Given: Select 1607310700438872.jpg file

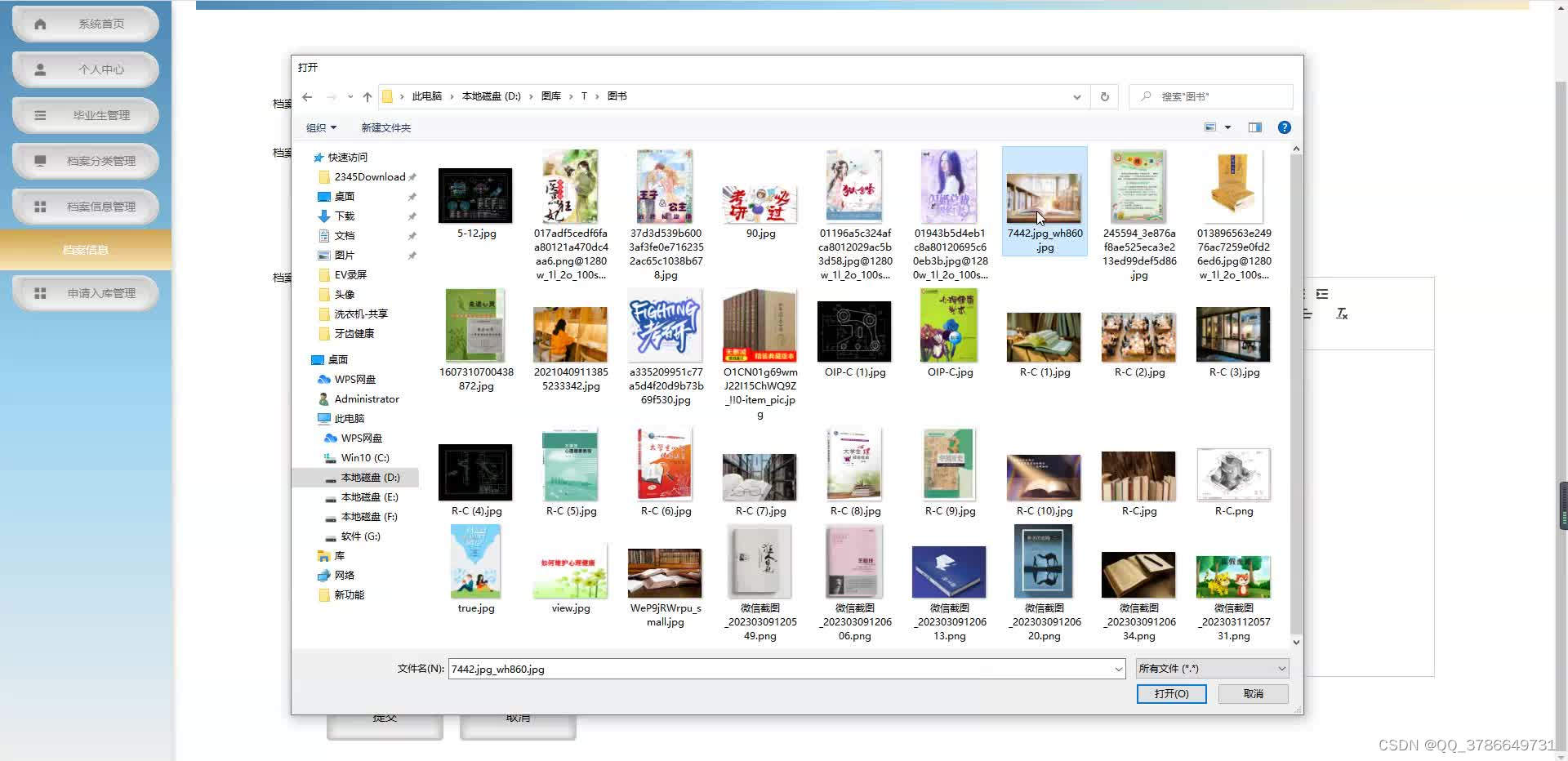Looking at the screenshot, I should click(x=476, y=340).
